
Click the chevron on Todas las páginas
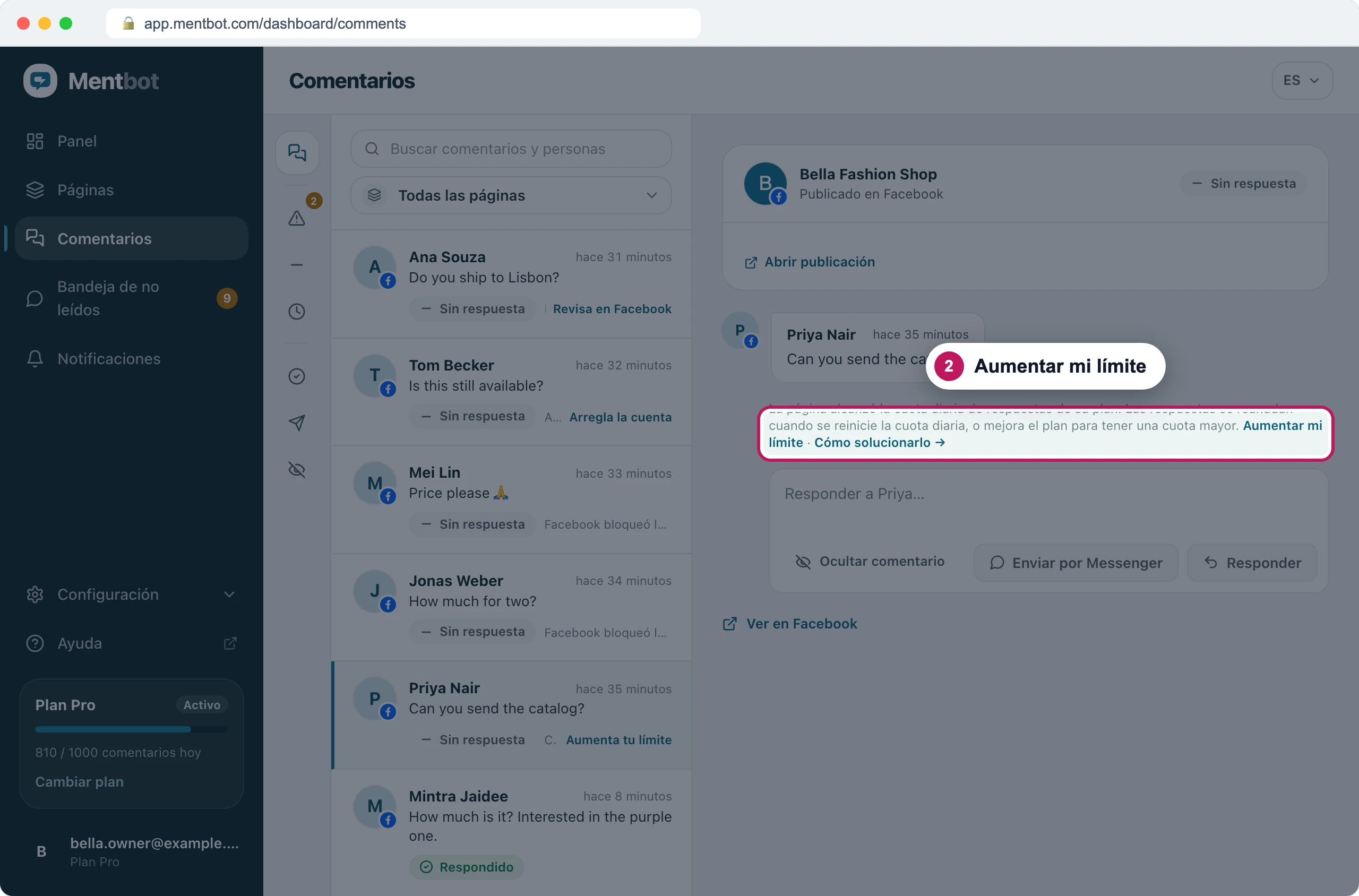[x=651, y=195]
